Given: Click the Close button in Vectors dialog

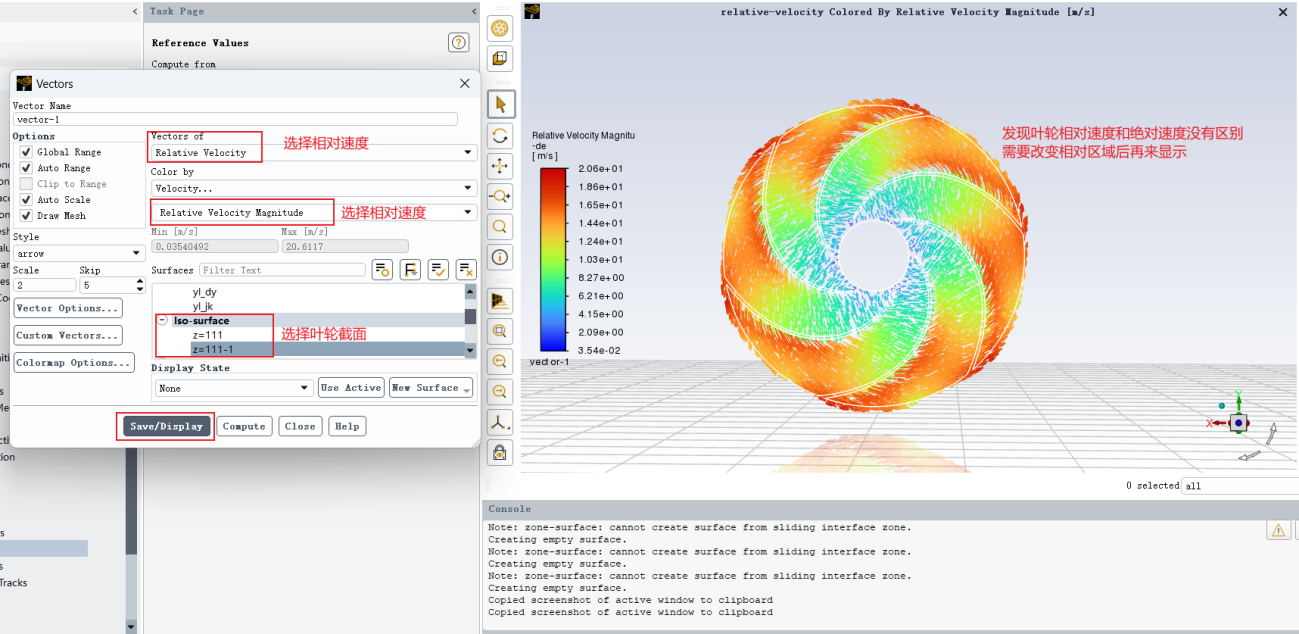Looking at the screenshot, I should click(300, 426).
